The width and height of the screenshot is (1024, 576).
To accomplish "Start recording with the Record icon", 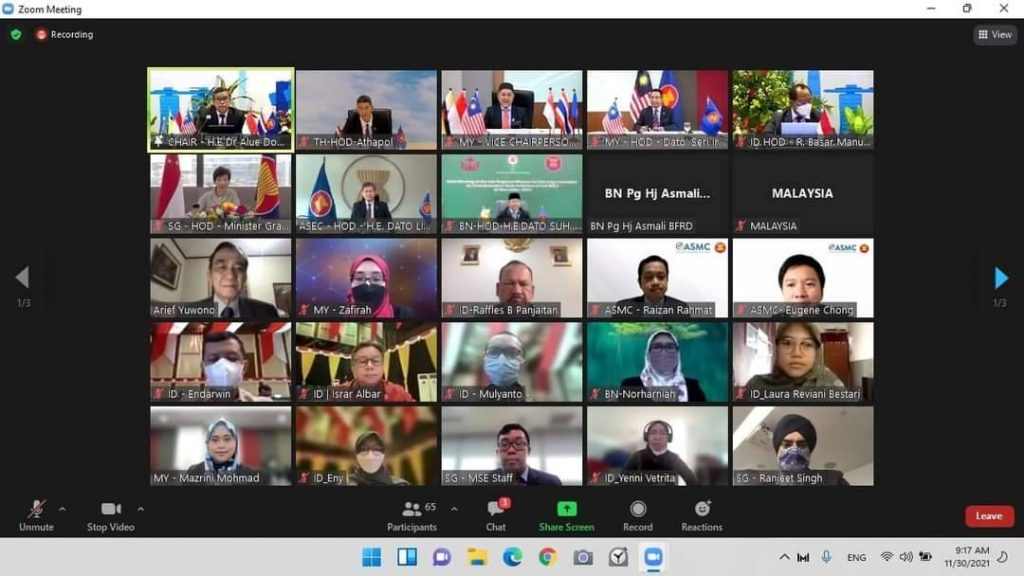I will click(638, 510).
